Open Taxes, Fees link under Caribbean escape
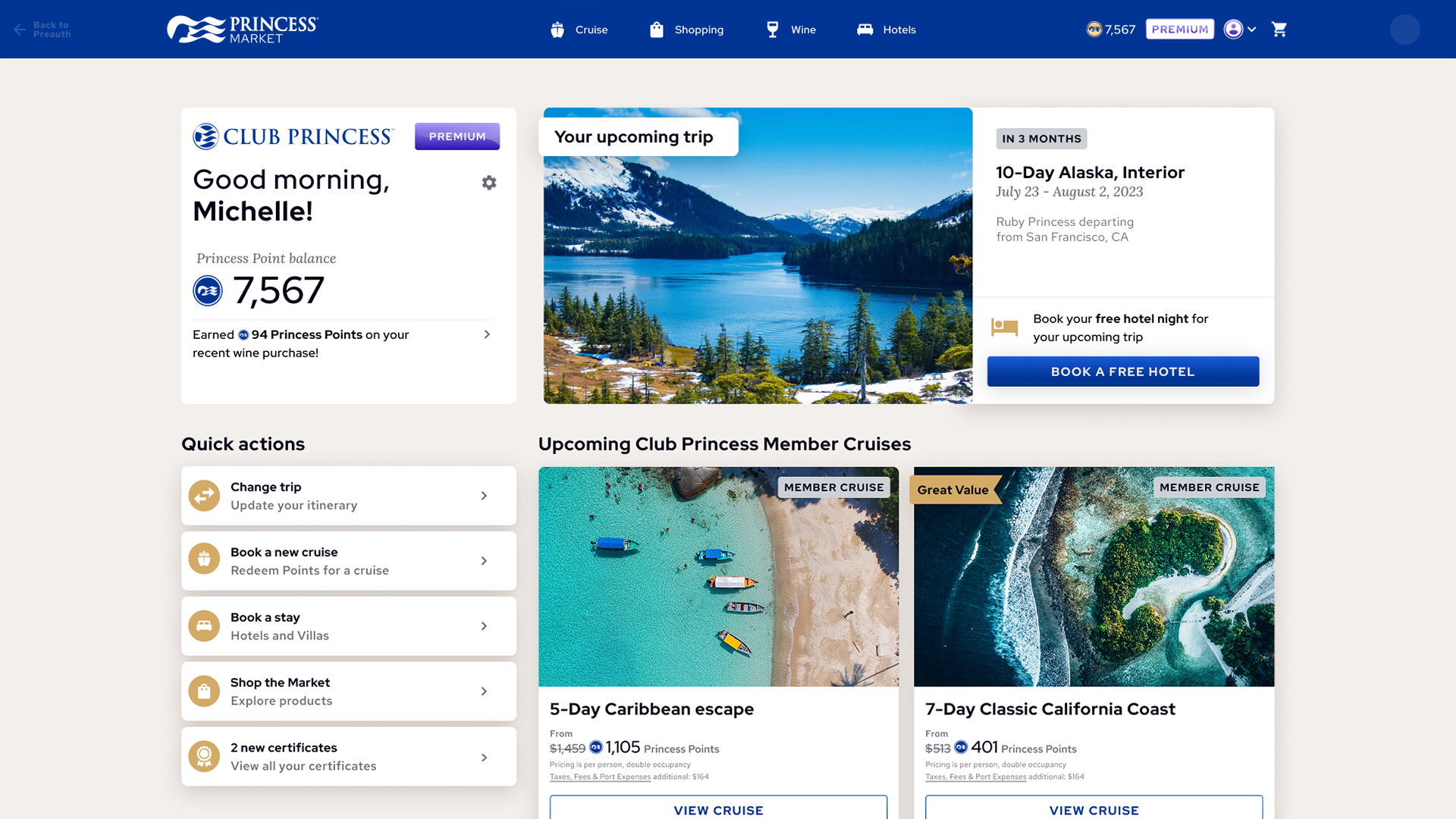Viewport: 1456px width, 819px height. coord(600,777)
